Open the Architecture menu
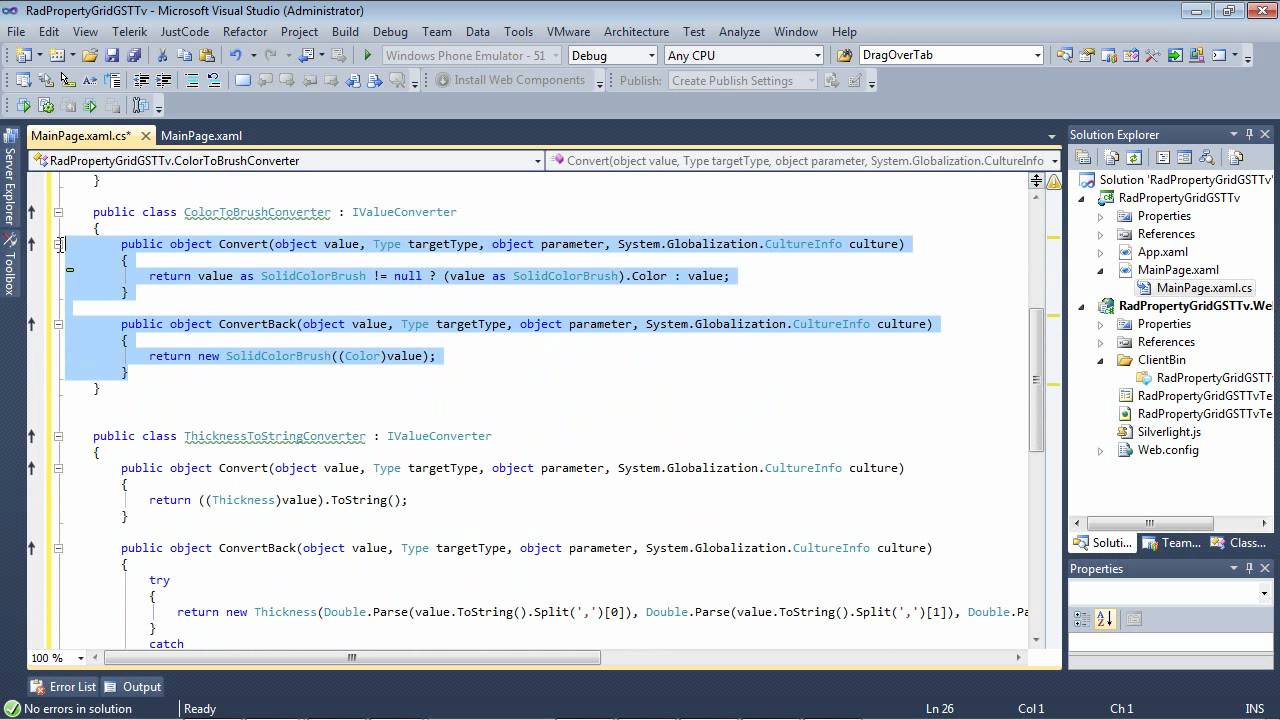The width and height of the screenshot is (1280, 720). [636, 31]
